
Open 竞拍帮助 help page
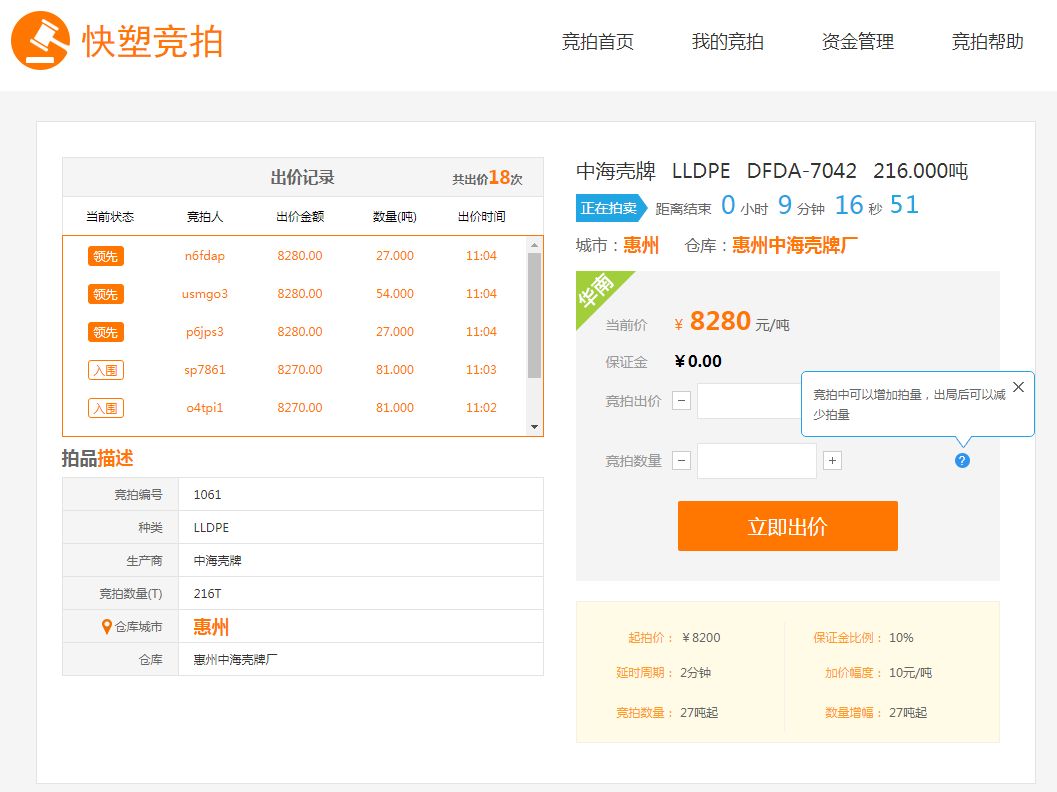point(987,42)
